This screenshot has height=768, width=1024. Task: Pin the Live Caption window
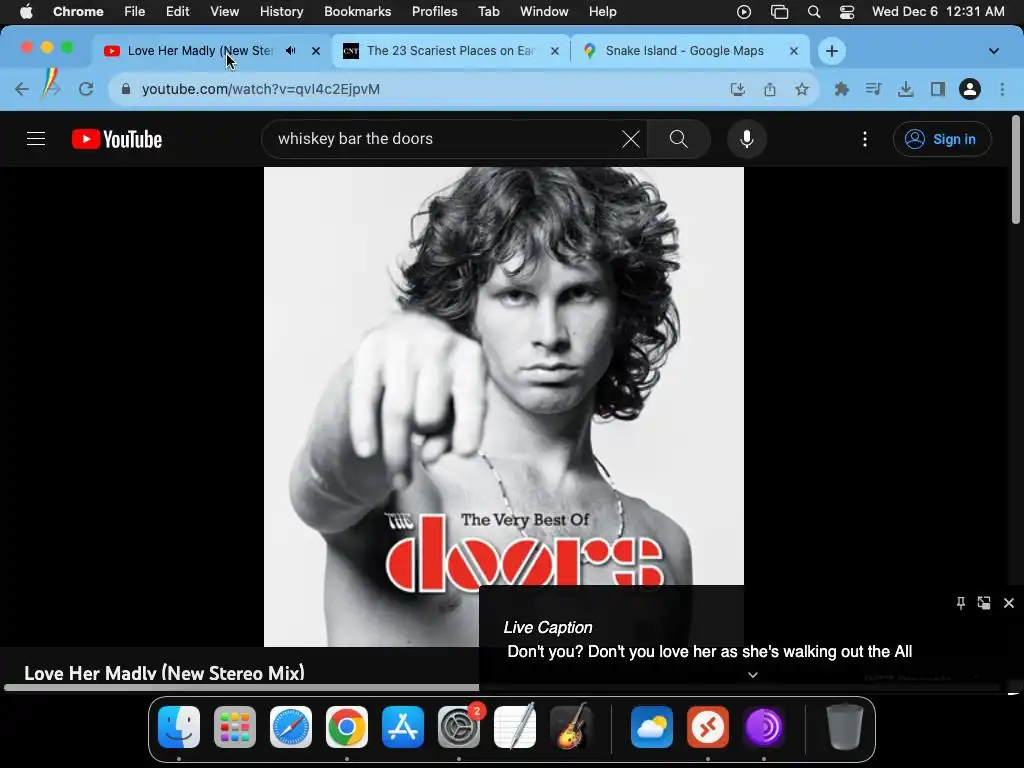pos(961,603)
